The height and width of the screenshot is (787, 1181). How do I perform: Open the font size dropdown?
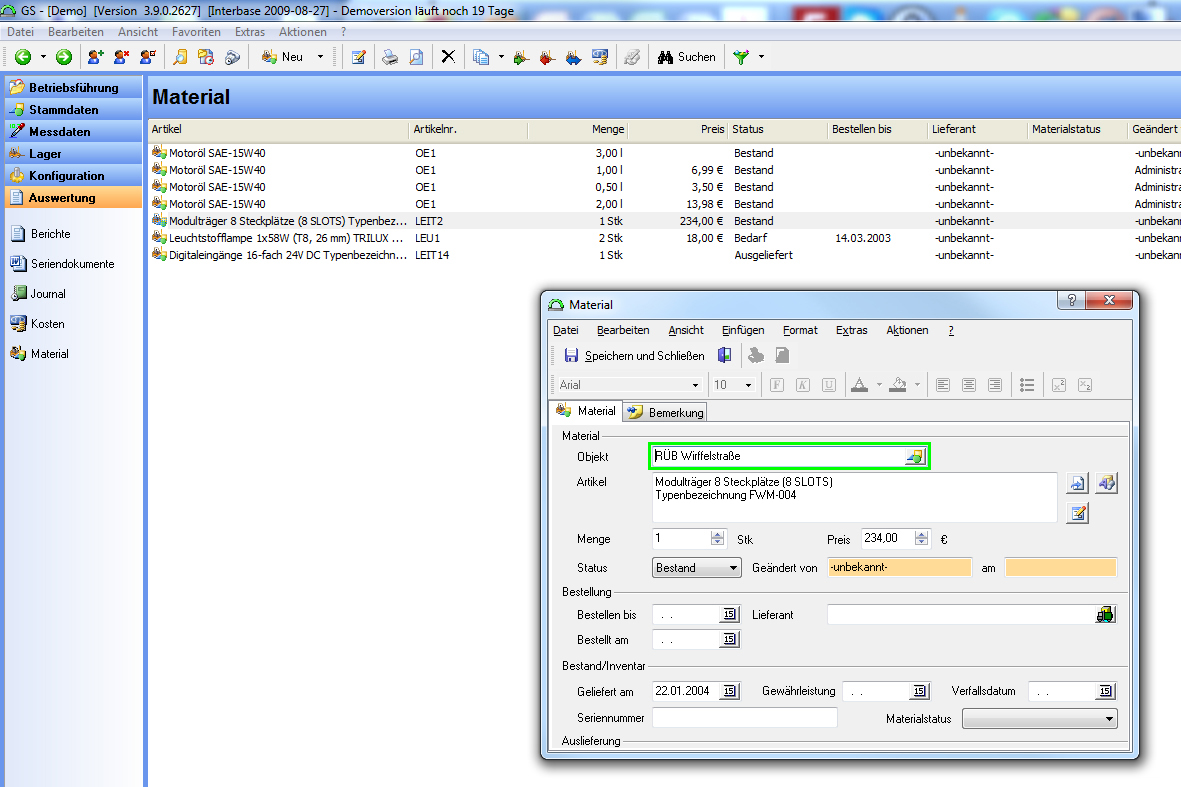coord(747,385)
